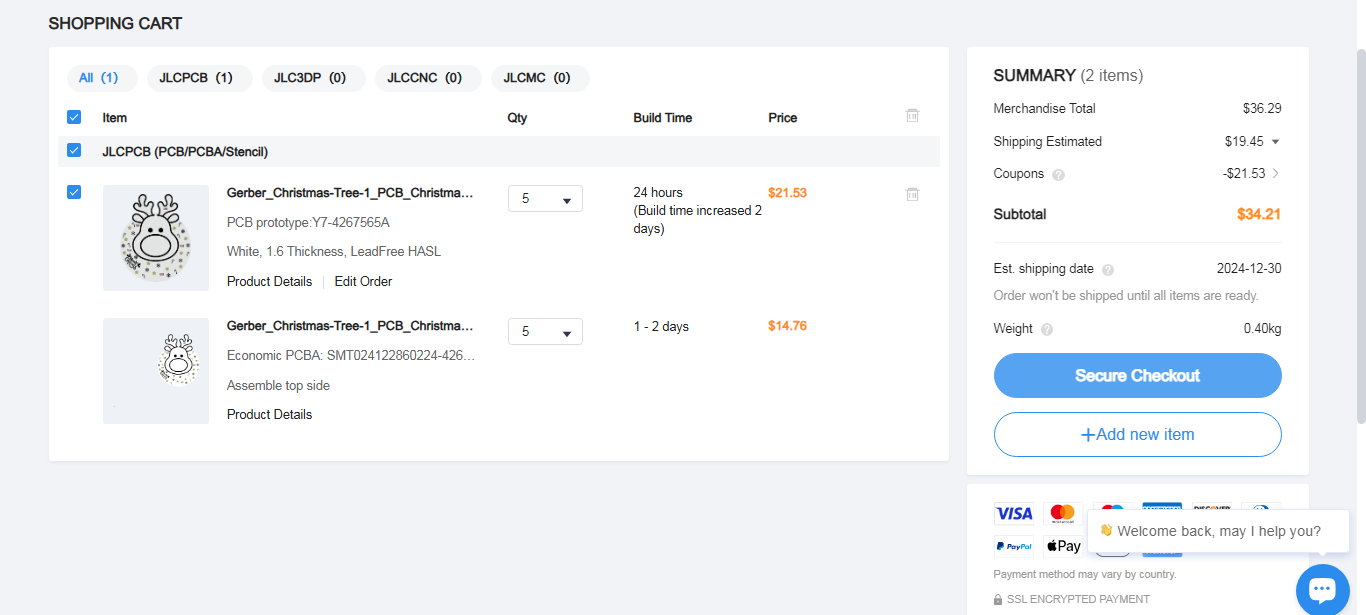
Task: Click the American Express payment logo
Action: tap(1162, 506)
